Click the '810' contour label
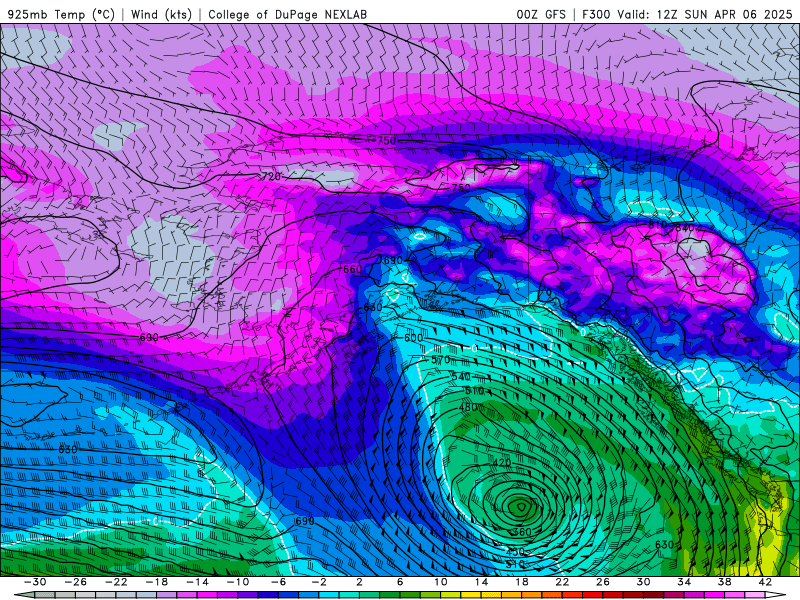This screenshot has width=800, height=600. pos(658,225)
